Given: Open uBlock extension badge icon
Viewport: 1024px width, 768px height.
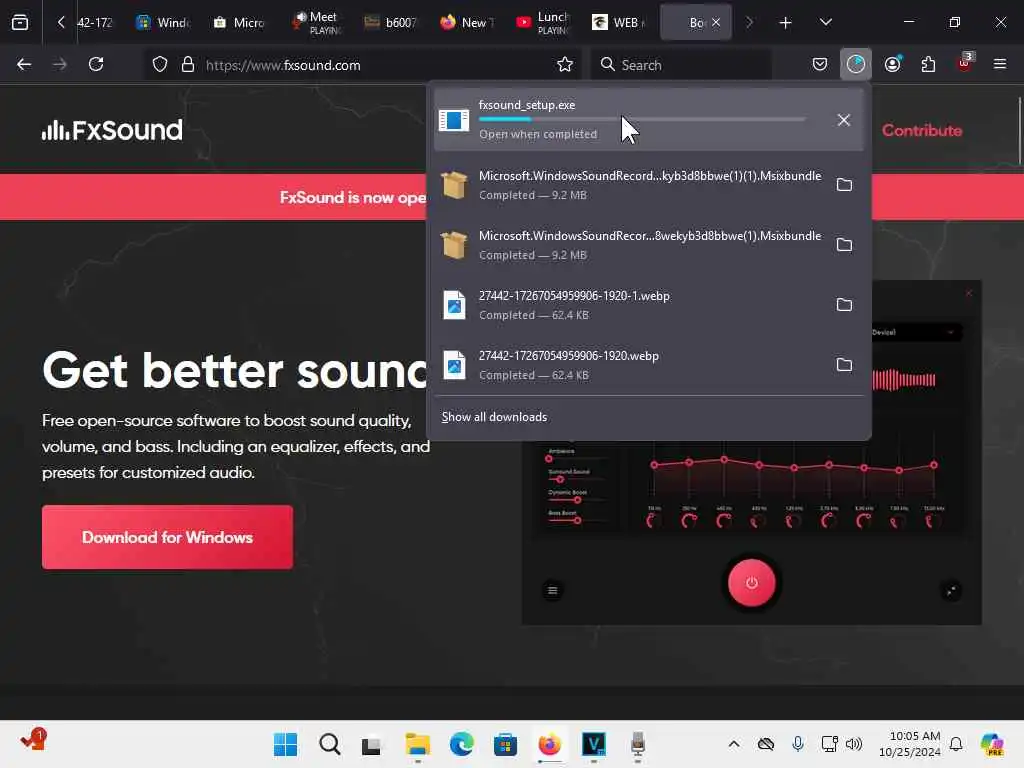Looking at the screenshot, I should (965, 63).
